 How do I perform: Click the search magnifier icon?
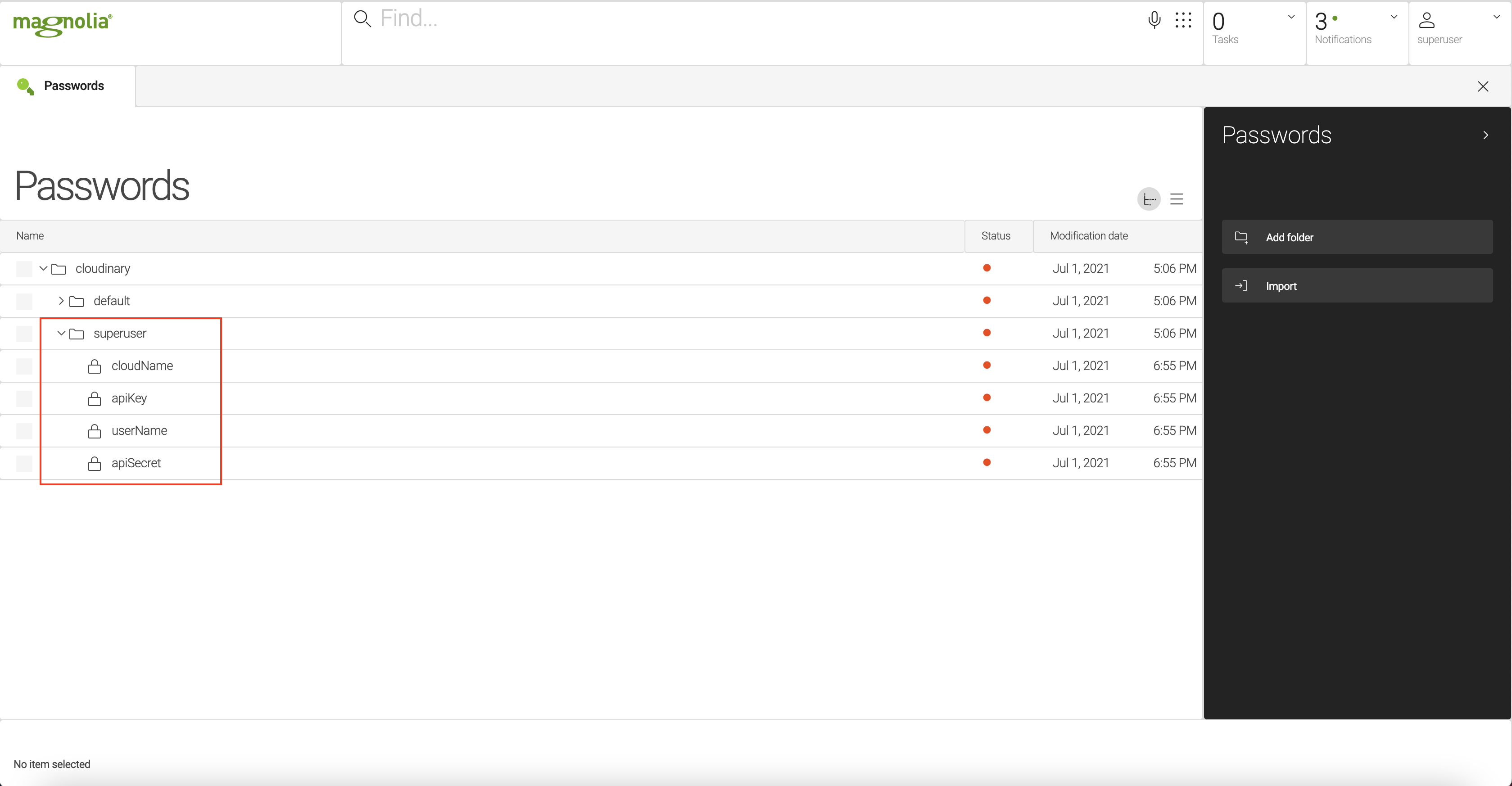tap(362, 19)
